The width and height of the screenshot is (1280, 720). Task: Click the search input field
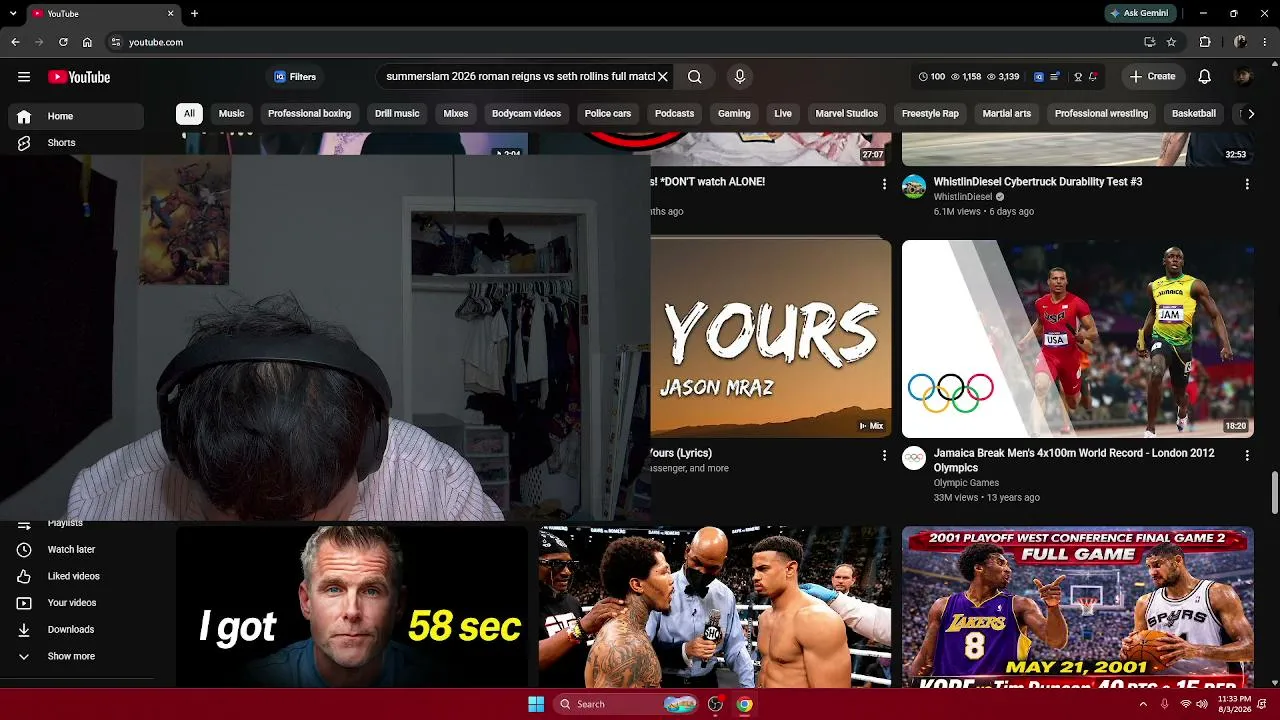pos(519,77)
